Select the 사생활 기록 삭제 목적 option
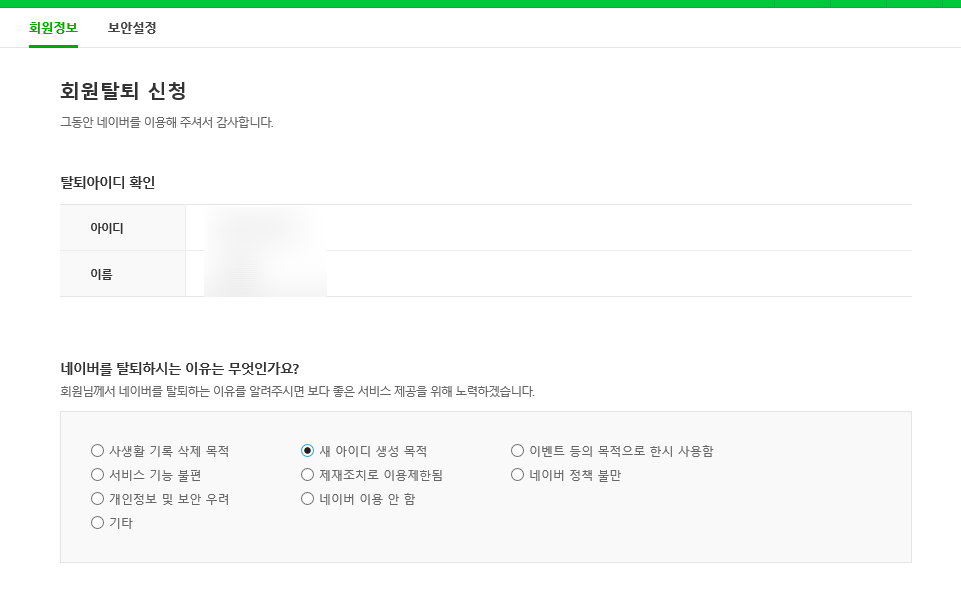This screenshot has height=594, width=961. (97, 451)
